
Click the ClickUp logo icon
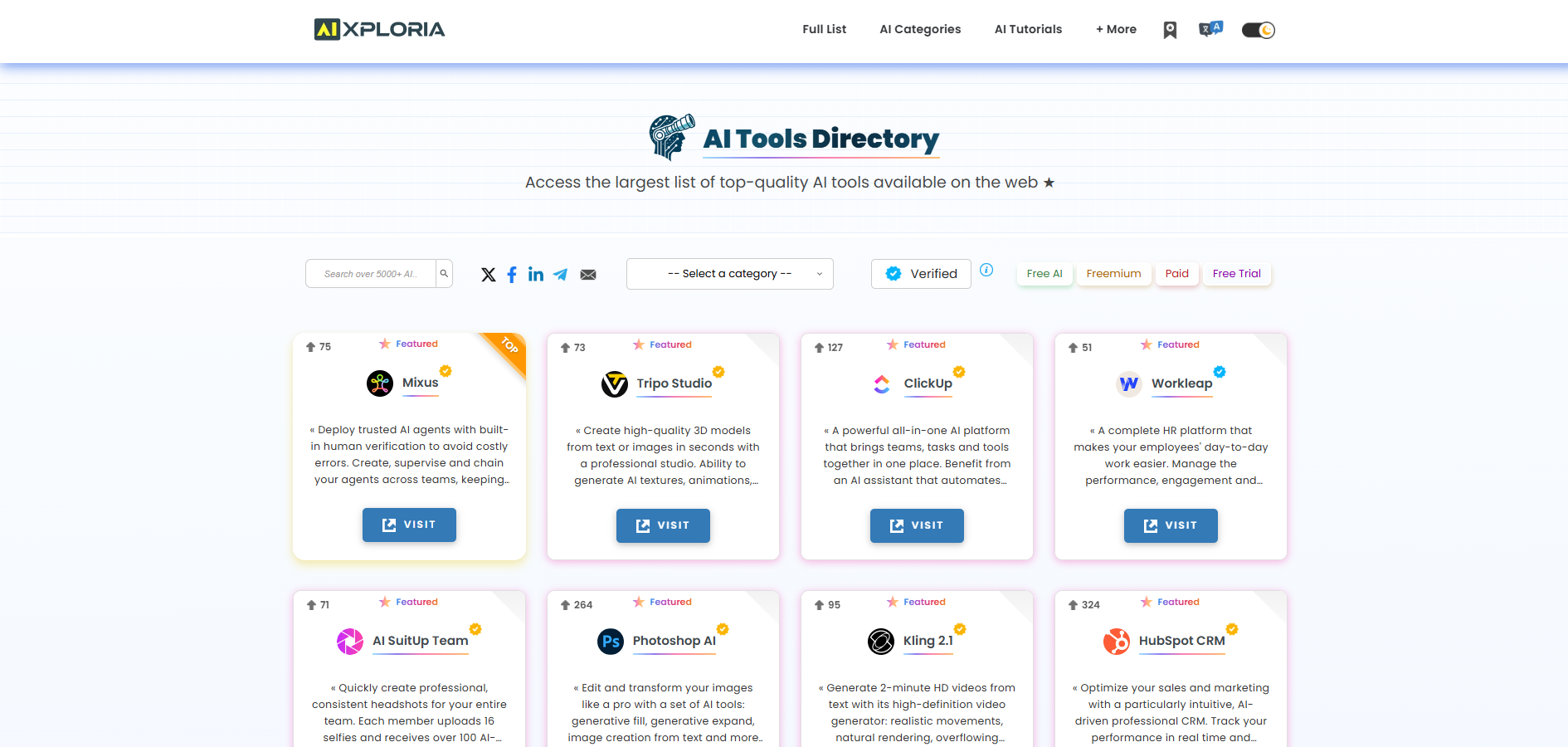[x=882, y=384]
